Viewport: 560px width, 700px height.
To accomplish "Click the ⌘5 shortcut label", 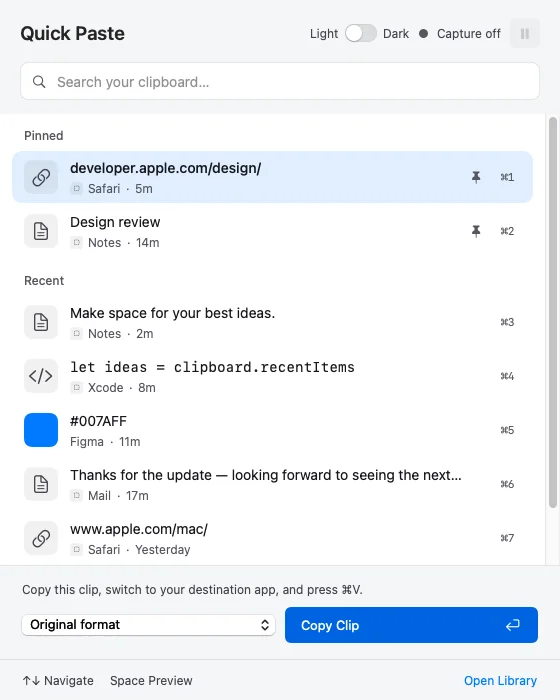I will coord(507,430).
